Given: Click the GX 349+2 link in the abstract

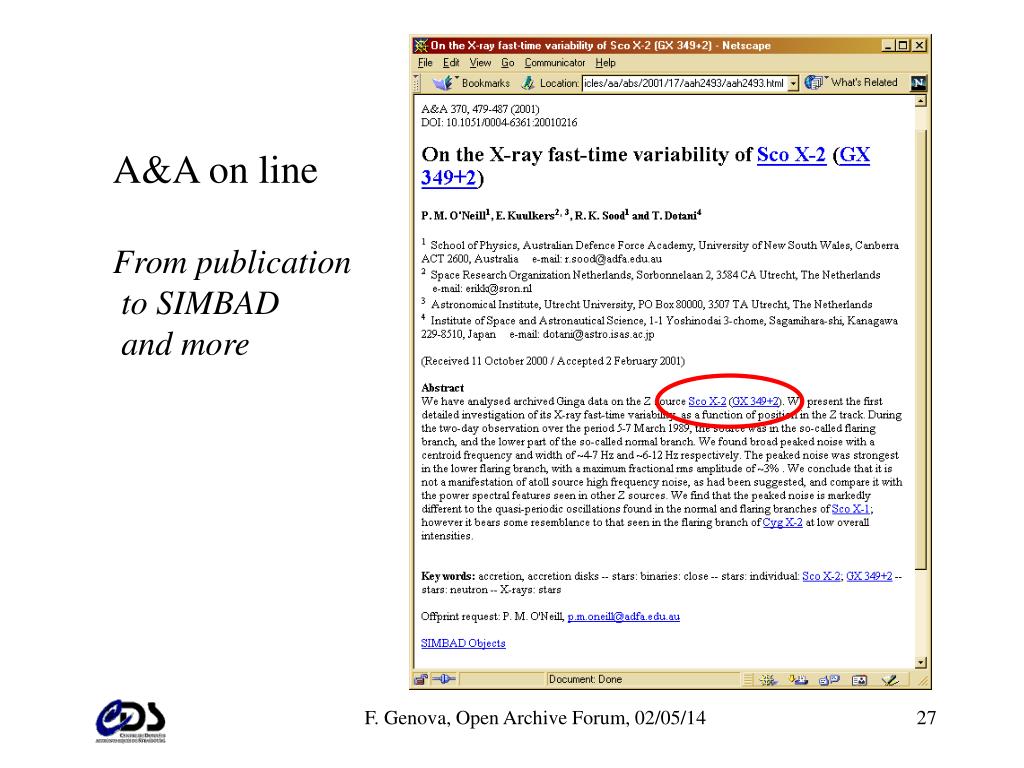Looking at the screenshot, I should coord(755,401).
